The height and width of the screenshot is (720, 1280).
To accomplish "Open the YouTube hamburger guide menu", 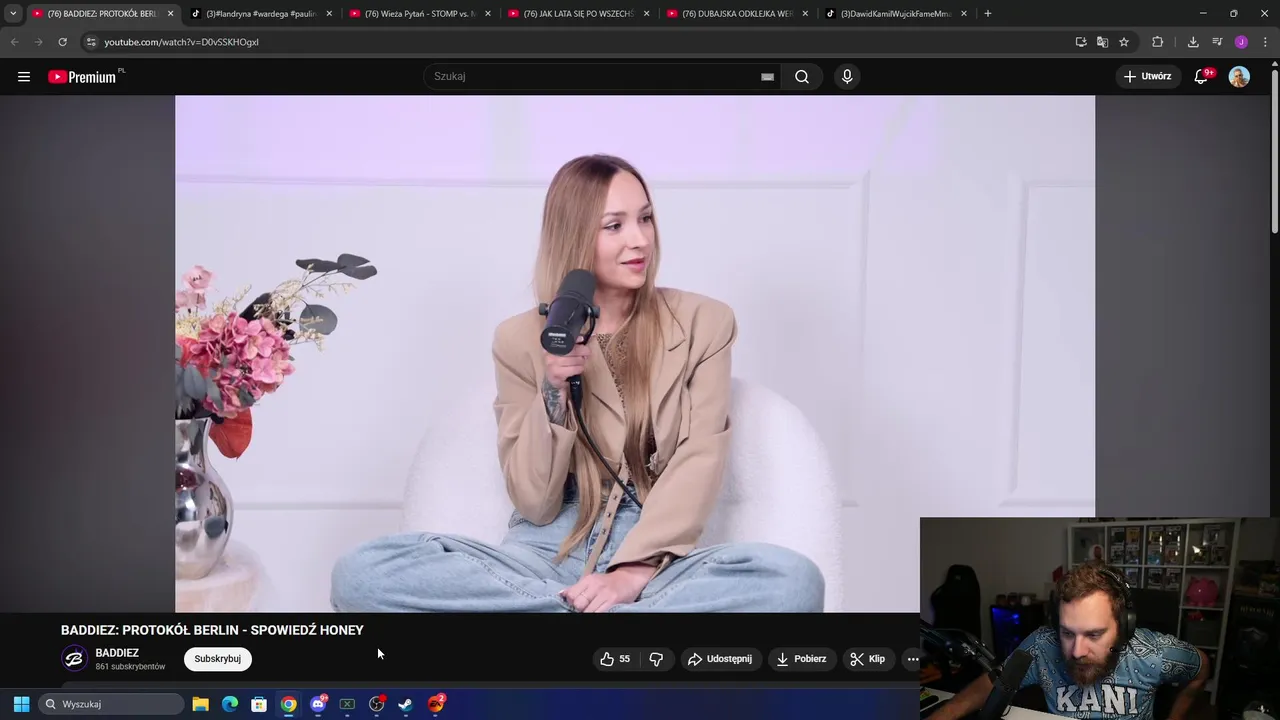I will click(x=24, y=76).
